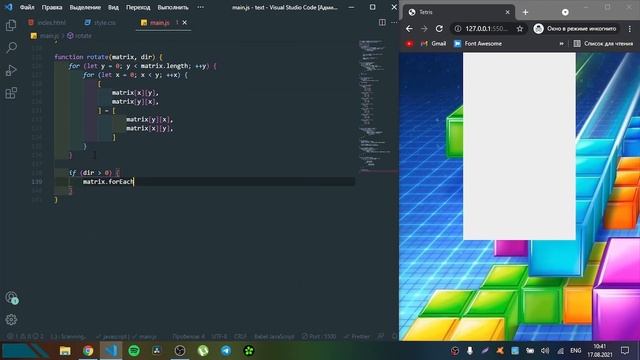
Task: Click the round media control icon in Chrome title bar
Action: 565,12
